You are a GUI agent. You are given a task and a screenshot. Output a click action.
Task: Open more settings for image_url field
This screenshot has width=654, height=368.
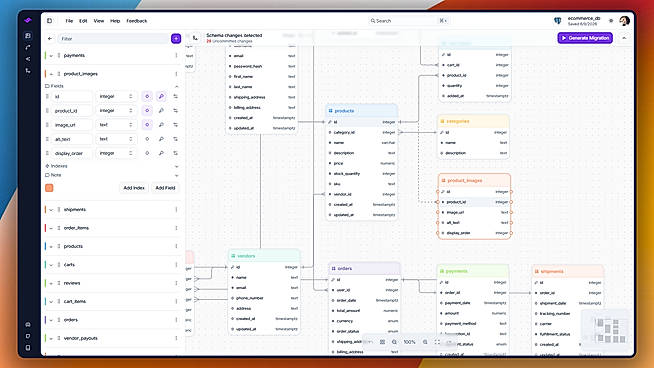(176, 125)
